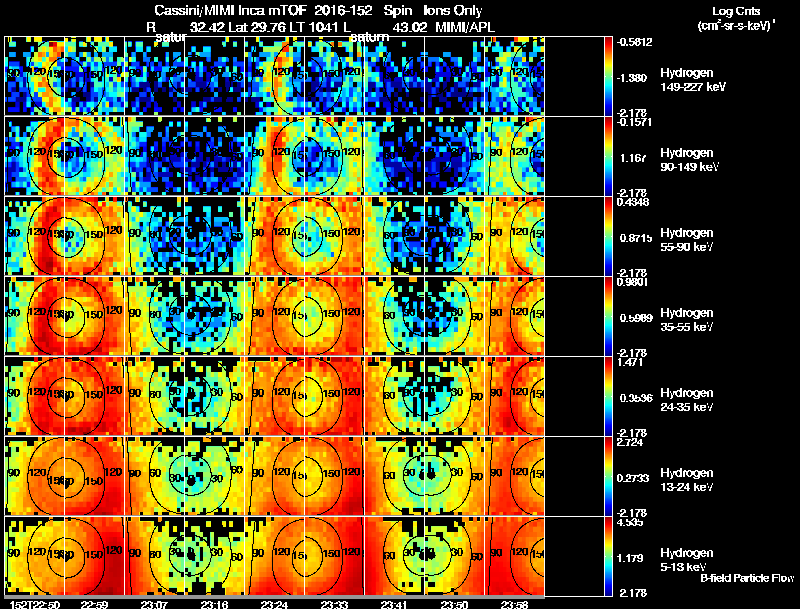Click the '-0.5812' colorbar maximum value
800x609 pixels.
tap(634, 42)
